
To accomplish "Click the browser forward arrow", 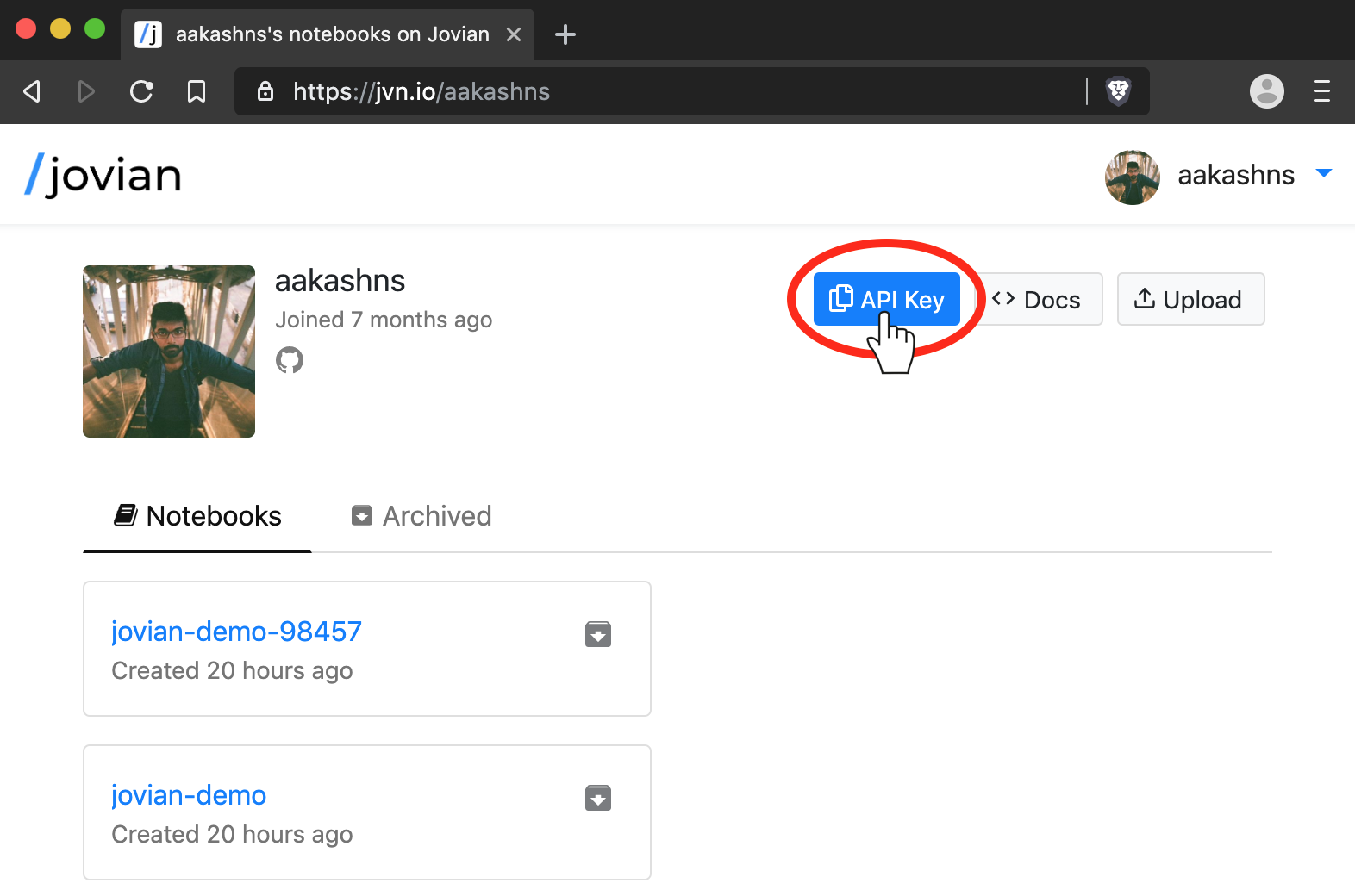I will point(86,91).
